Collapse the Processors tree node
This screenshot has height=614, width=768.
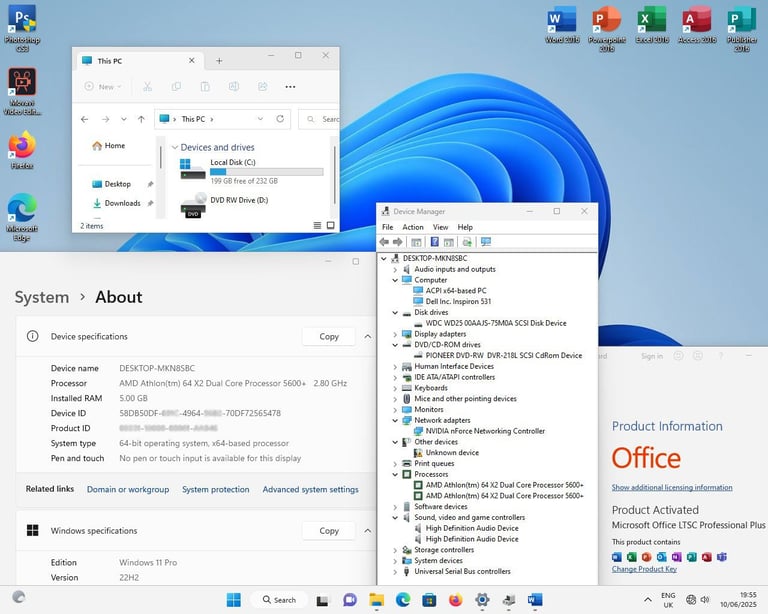pyautogui.click(x=395, y=474)
